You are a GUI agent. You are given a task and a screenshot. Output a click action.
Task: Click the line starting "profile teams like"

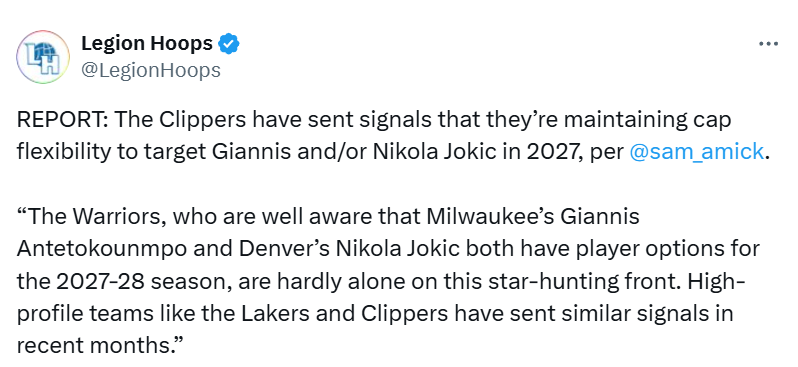(x=375, y=314)
